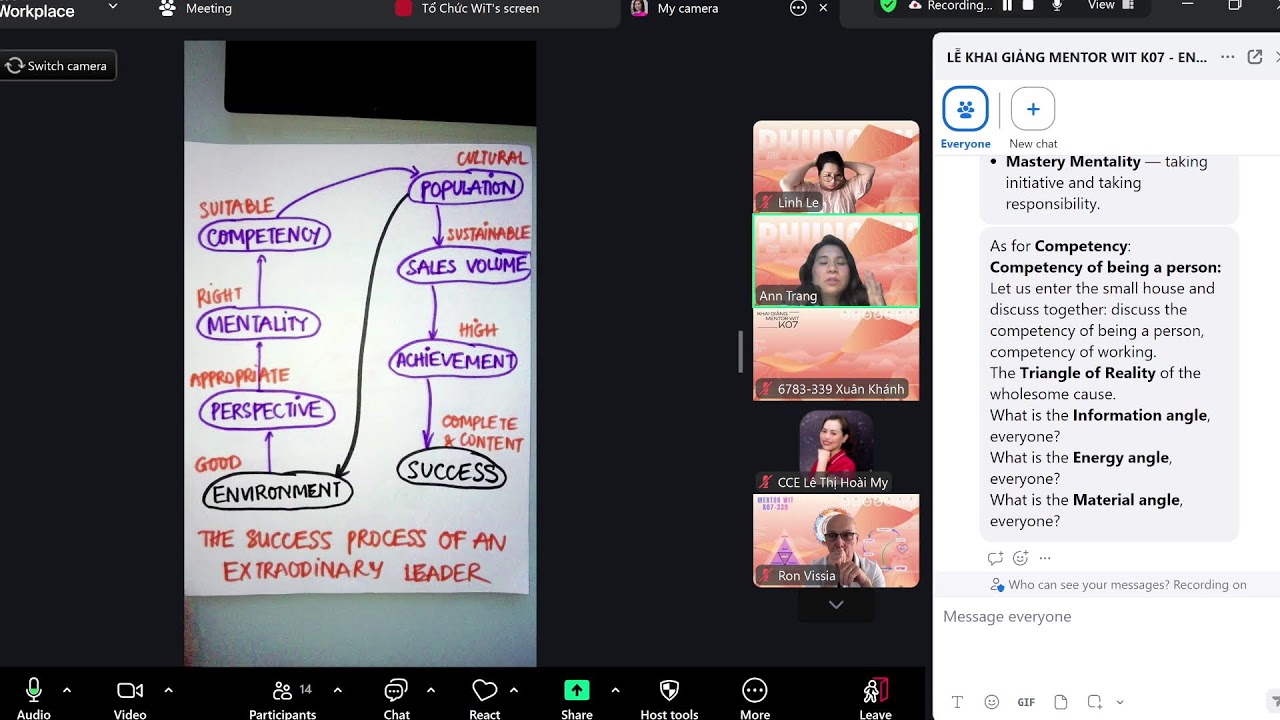Click the '14' participants count
1280x720 pixels.
tap(306, 689)
